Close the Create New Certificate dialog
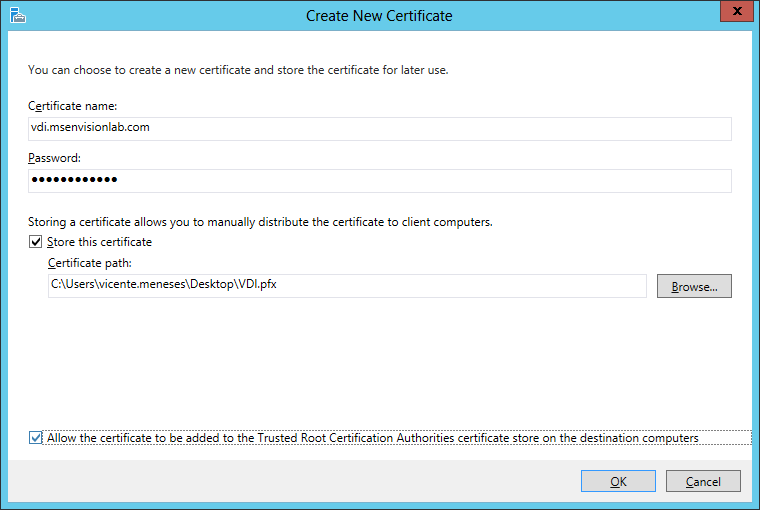 tap(735, 12)
